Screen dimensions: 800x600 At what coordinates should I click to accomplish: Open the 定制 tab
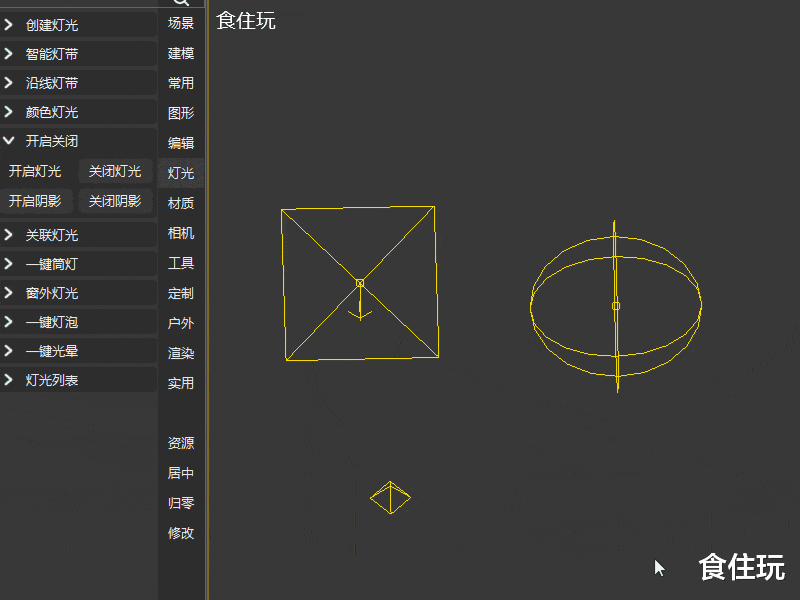coord(181,293)
